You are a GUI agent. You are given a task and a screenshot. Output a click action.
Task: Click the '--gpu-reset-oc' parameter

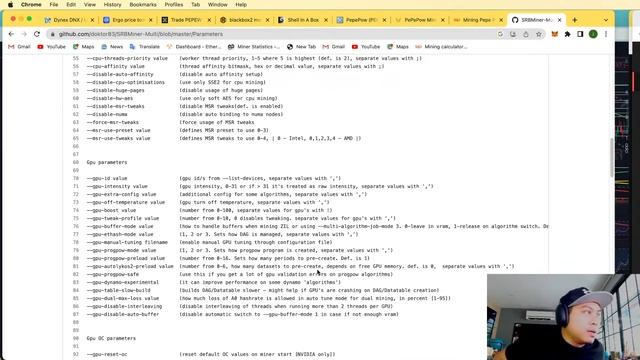107,354
